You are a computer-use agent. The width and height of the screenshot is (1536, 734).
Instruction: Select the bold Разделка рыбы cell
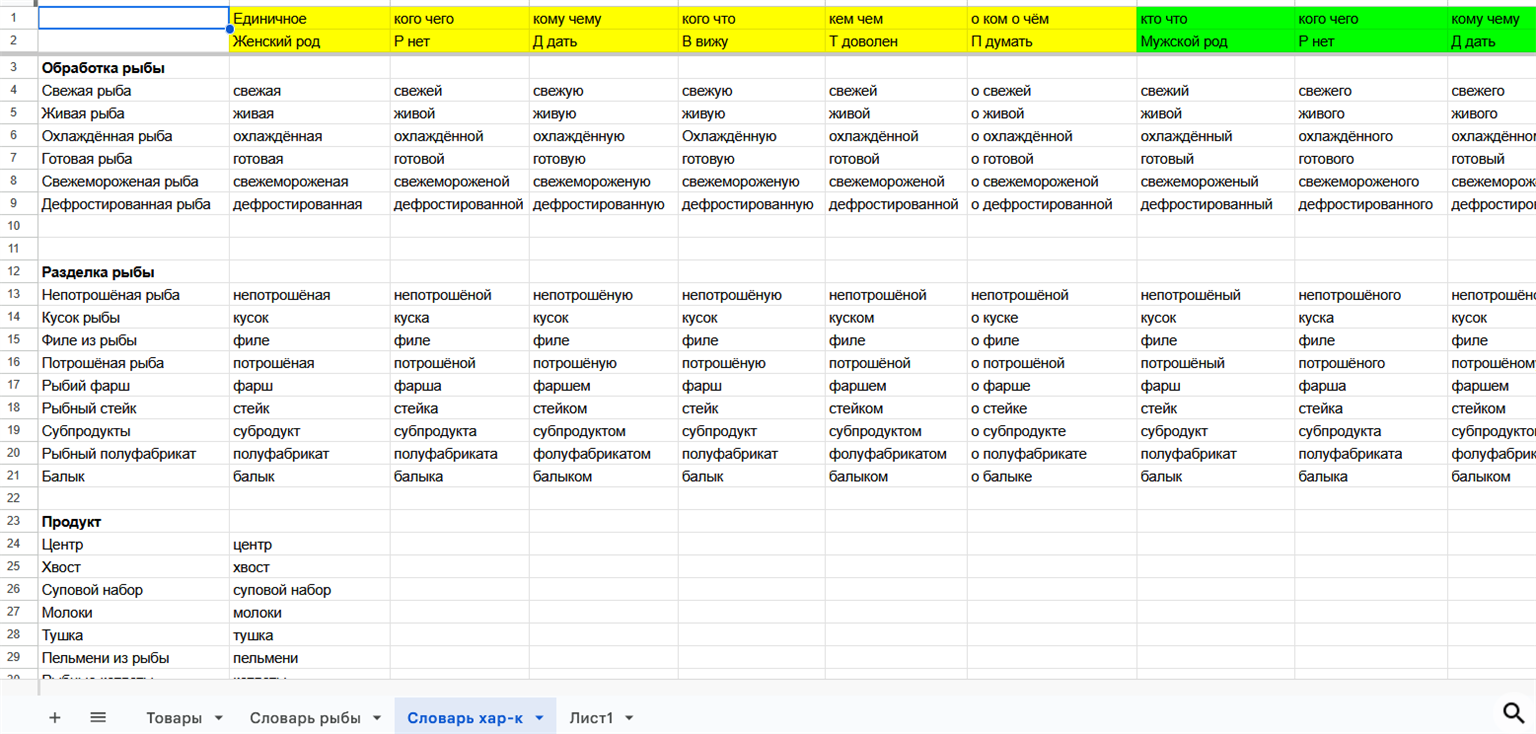coord(133,272)
